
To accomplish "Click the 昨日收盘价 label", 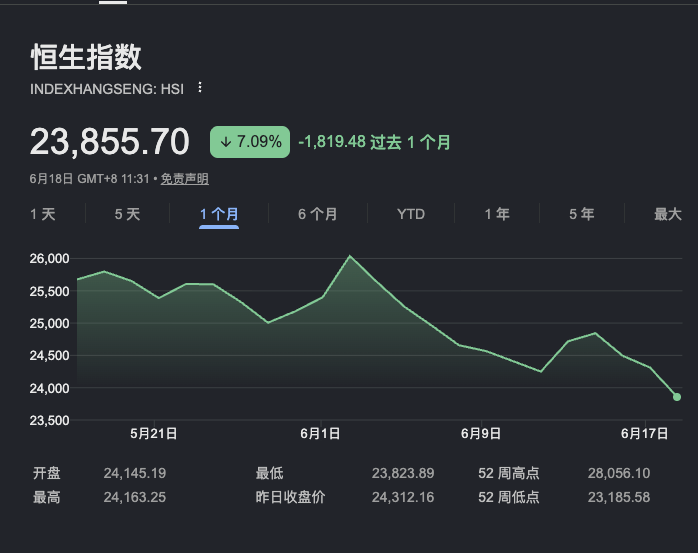I will click(290, 497).
